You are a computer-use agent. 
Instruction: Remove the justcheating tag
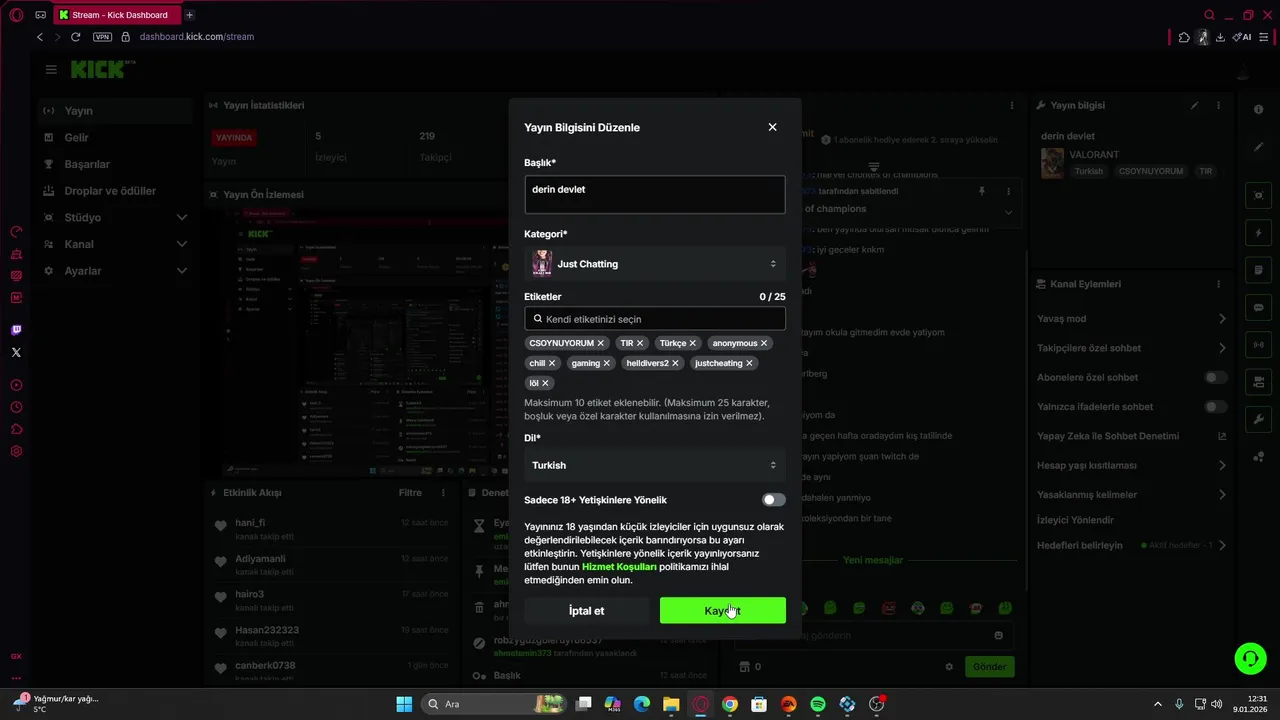point(749,363)
